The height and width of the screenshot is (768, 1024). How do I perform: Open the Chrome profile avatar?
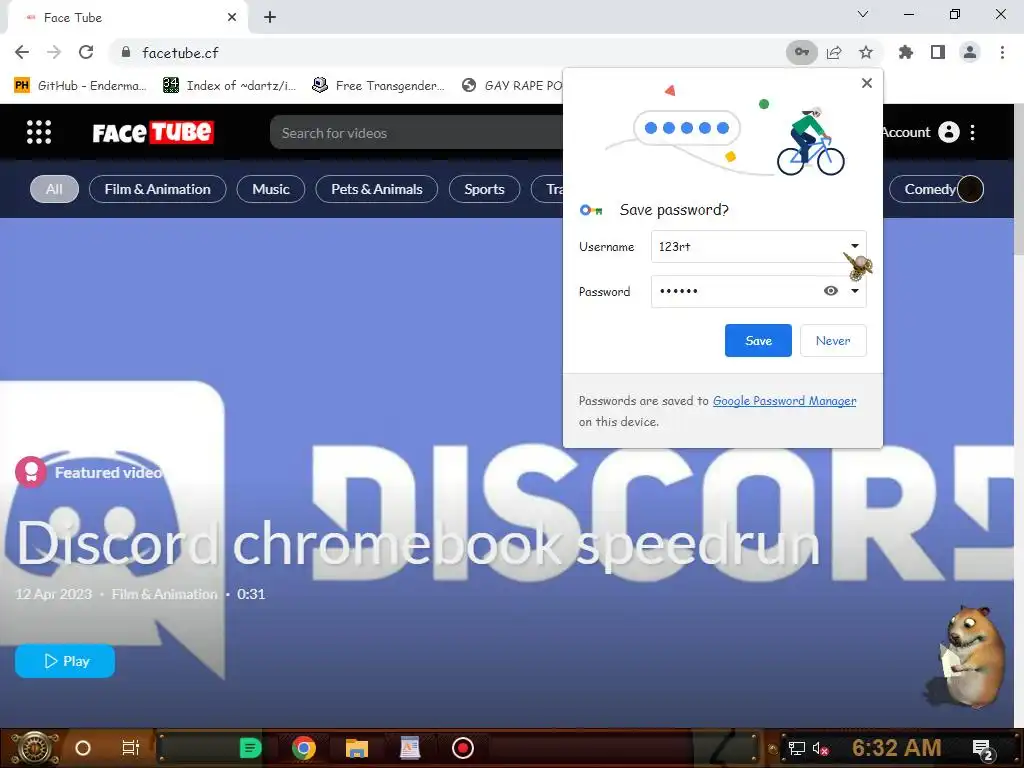(x=970, y=52)
